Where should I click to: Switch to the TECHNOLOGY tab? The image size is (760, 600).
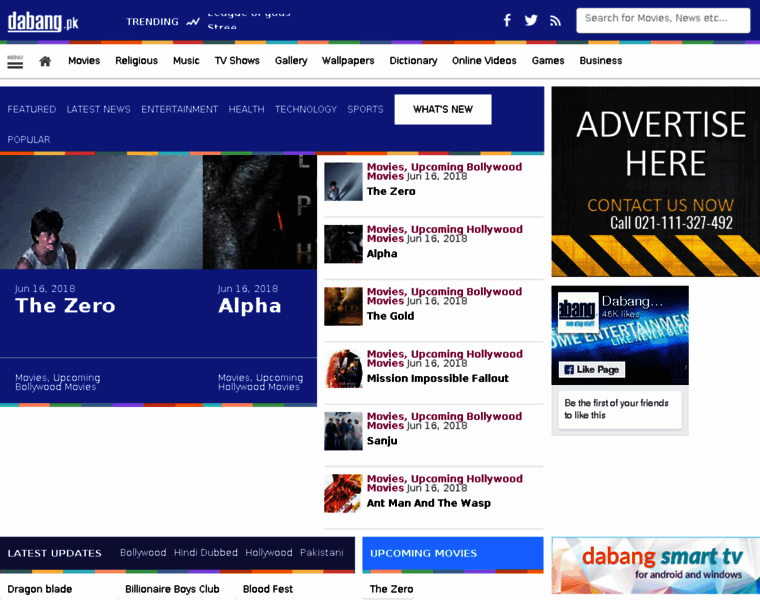(305, 110)
